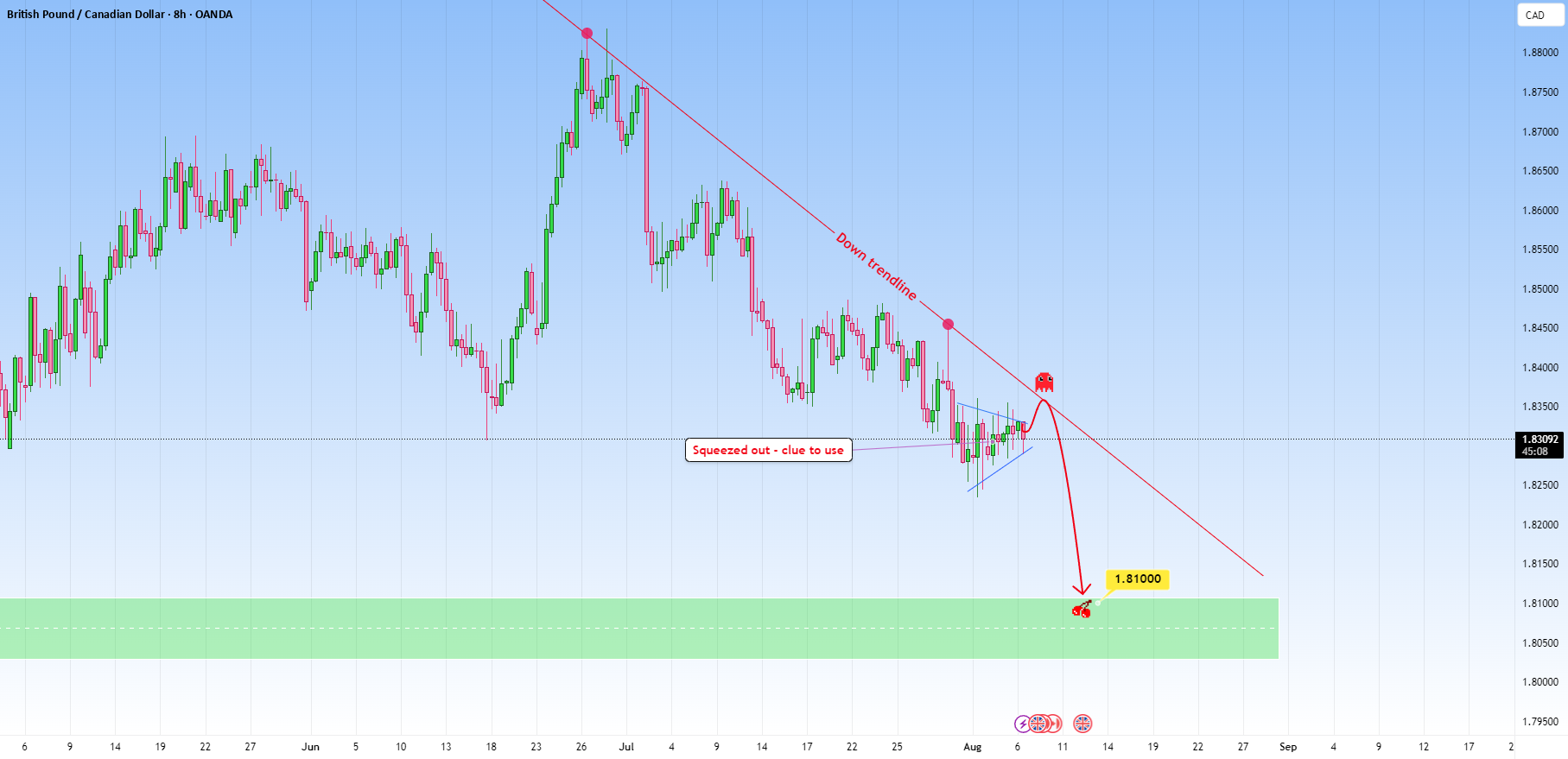Viewport: 1568px width, 759px height.
Task: Select the 'Squeezed out - clue to use' callout
Action: [768, 450]
